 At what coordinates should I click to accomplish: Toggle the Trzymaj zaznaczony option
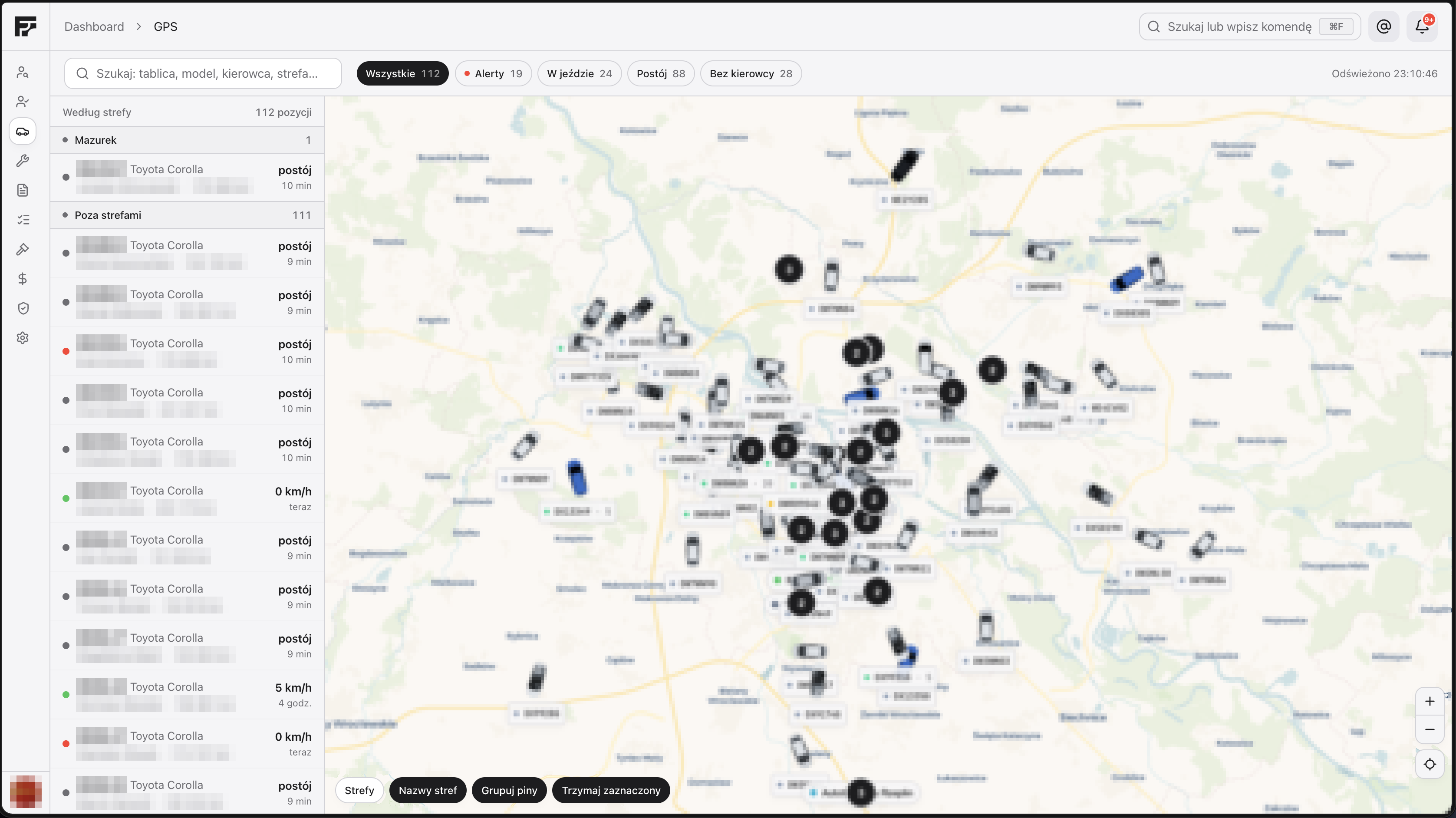[x=611, y=790]
